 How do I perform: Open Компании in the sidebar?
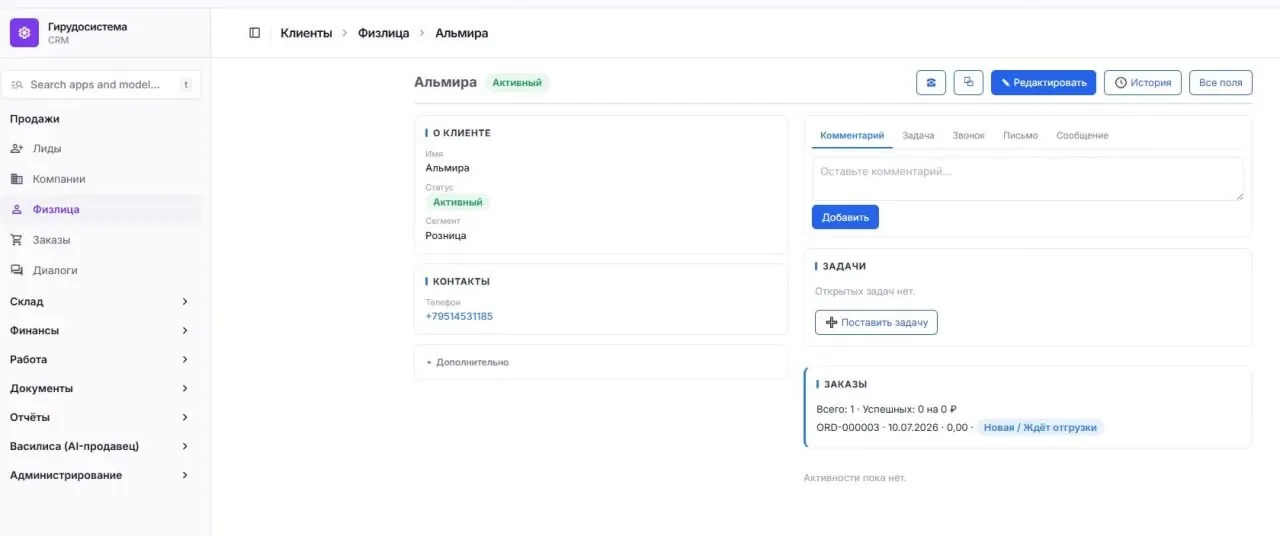(x=100, y=179)
